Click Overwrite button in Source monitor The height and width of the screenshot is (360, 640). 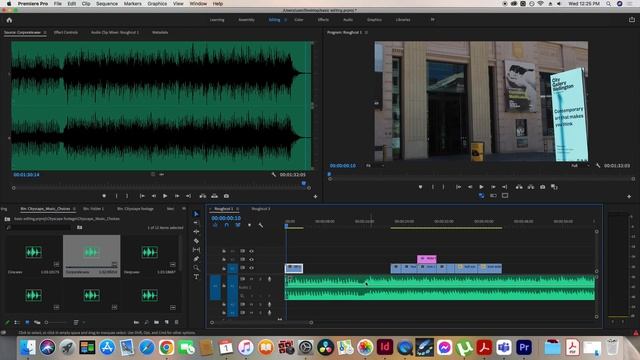214,196
